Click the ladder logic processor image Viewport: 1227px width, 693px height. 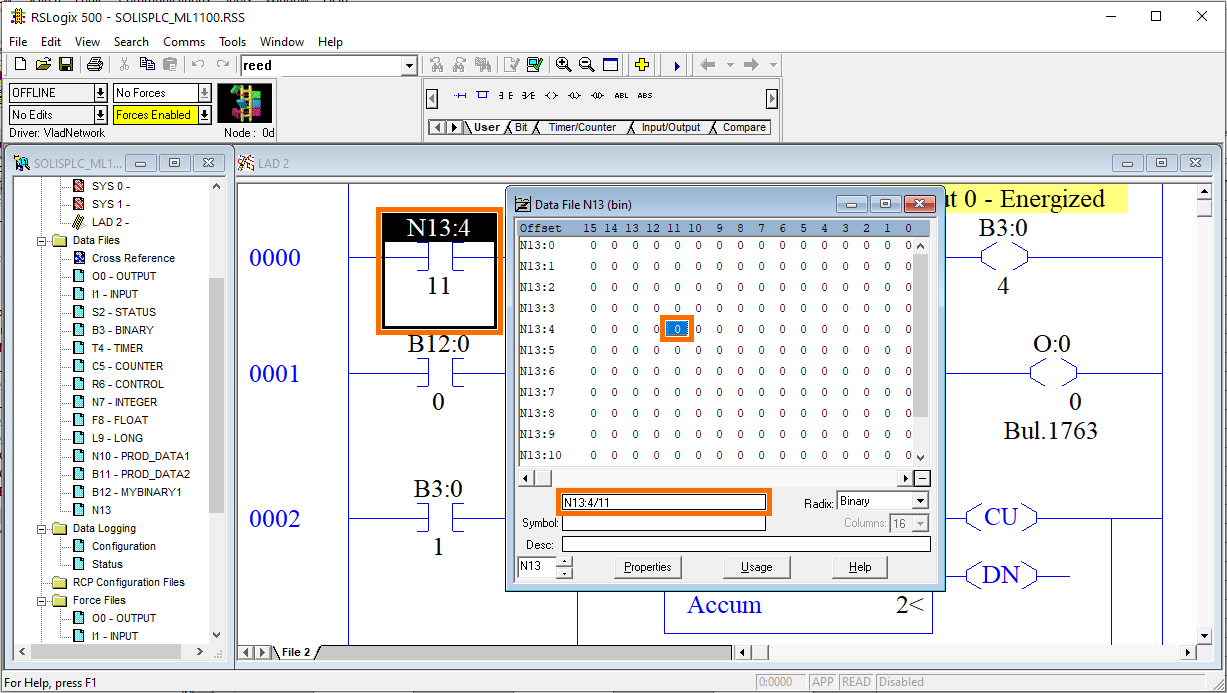click(245, 103)
